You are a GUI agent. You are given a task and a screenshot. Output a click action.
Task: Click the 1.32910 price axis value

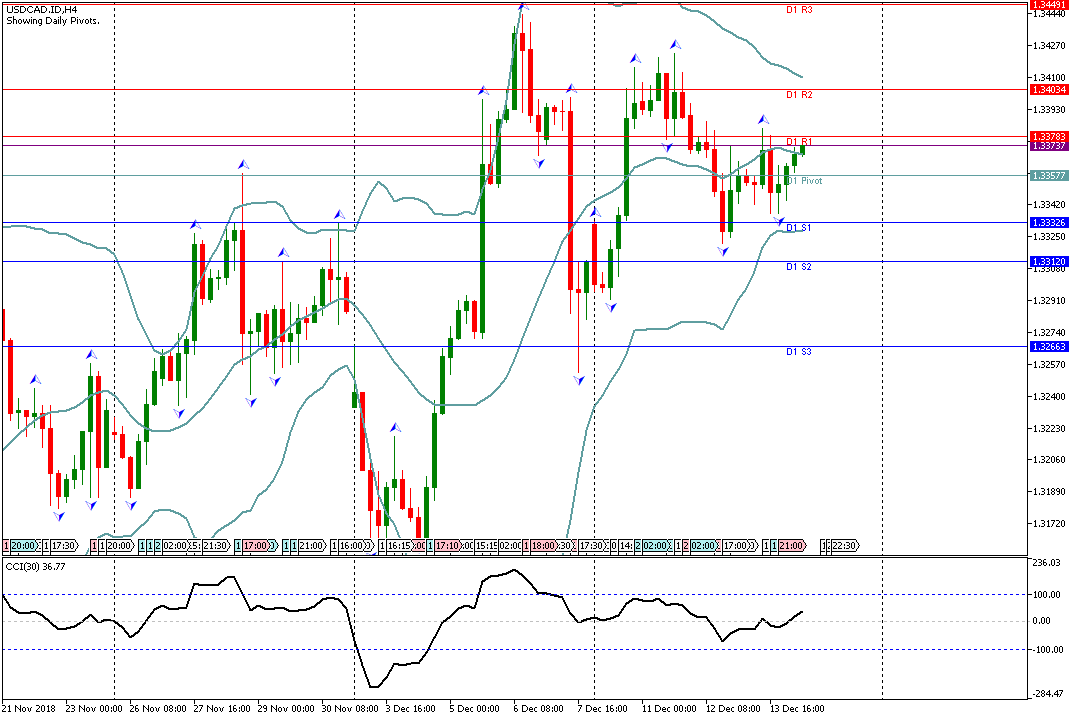1048,301
